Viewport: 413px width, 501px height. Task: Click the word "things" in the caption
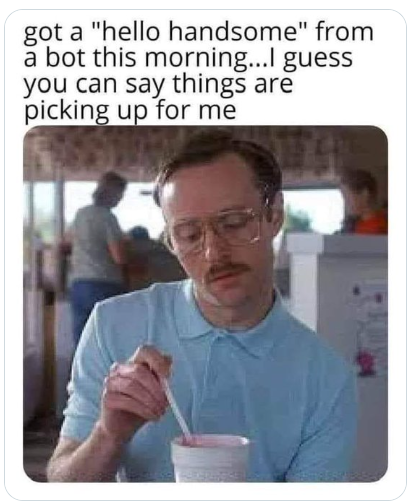coord(209,85)
